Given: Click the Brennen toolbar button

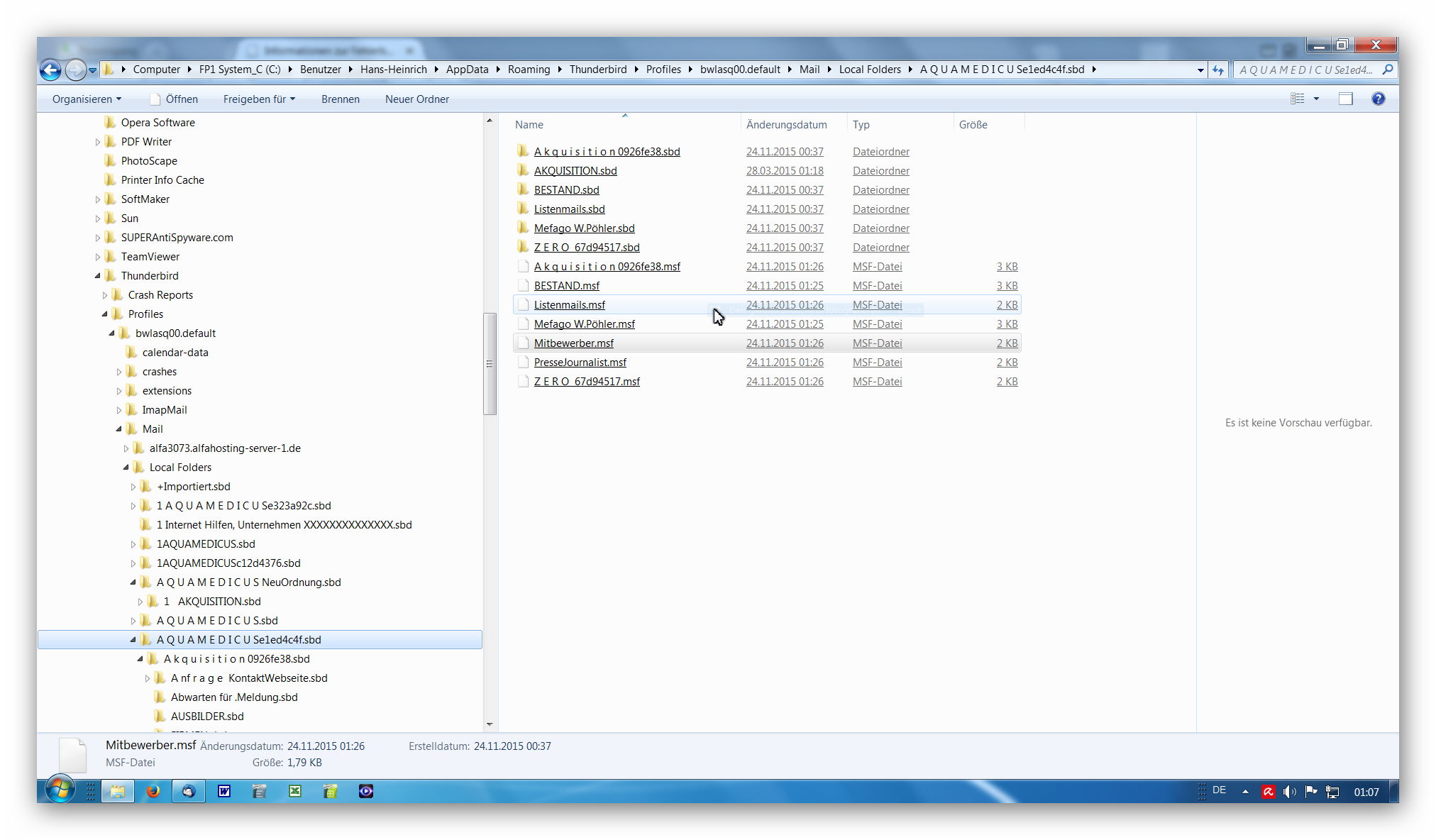Looking at the screenshot, I should [x=340, y=99].
